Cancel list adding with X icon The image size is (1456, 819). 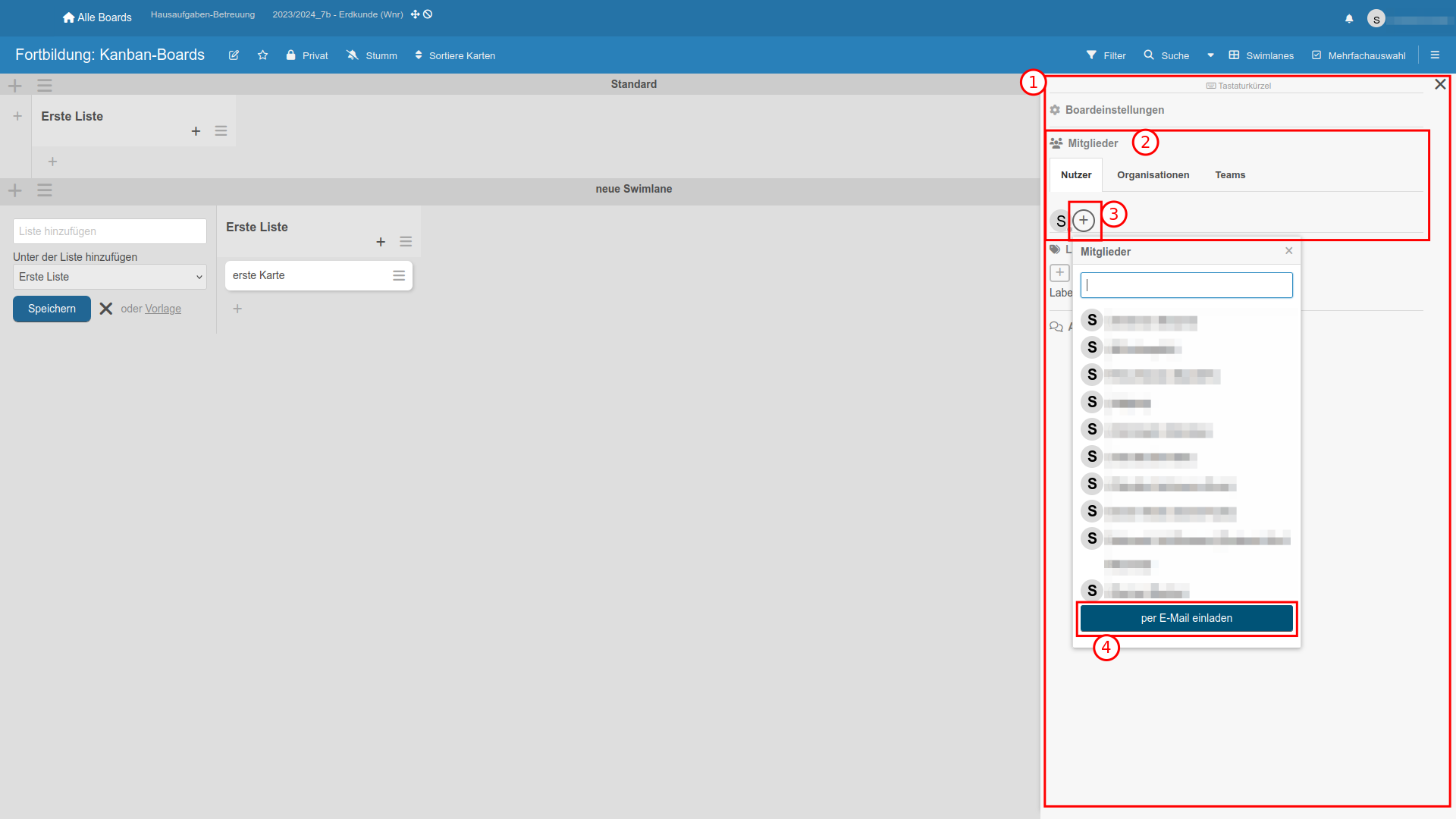pos(106,309)
